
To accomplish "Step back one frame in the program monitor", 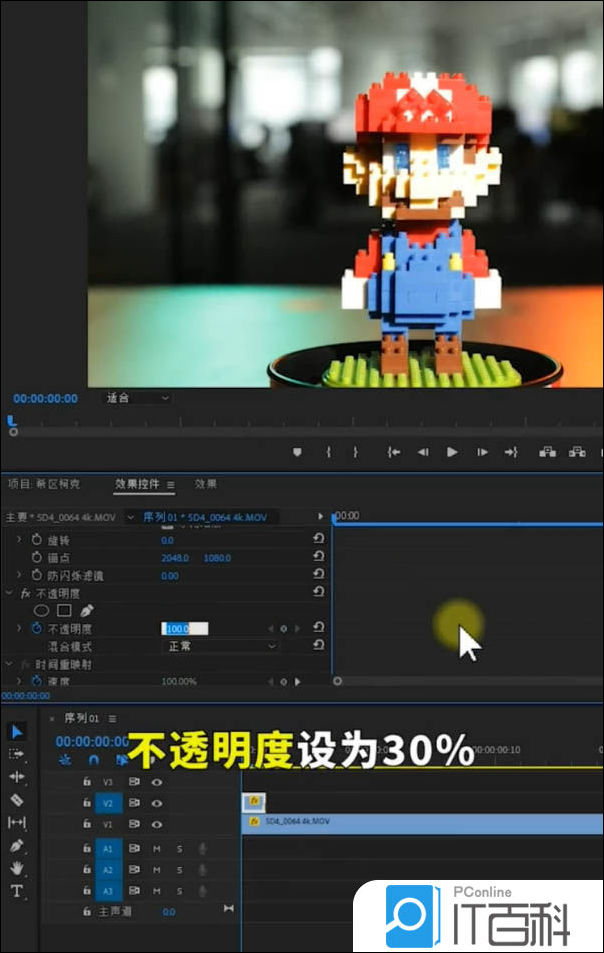I will tap(423, 452).
